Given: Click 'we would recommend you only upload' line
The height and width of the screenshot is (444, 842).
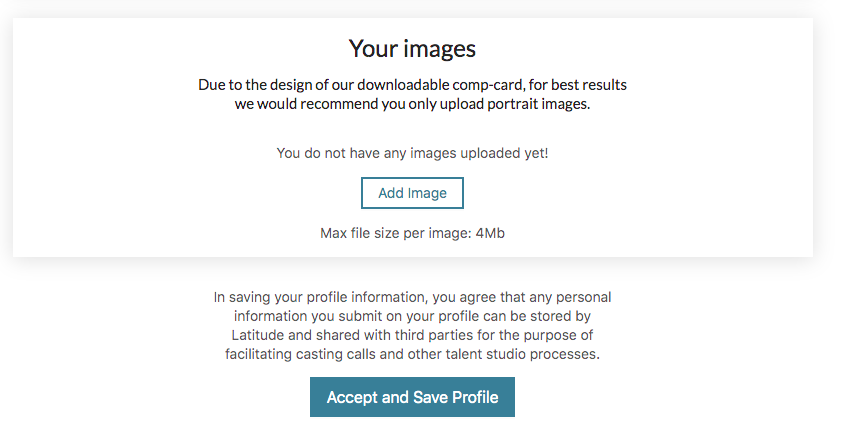Looking at the screenshot, I should pyautogui.click(x=359, y=104).
